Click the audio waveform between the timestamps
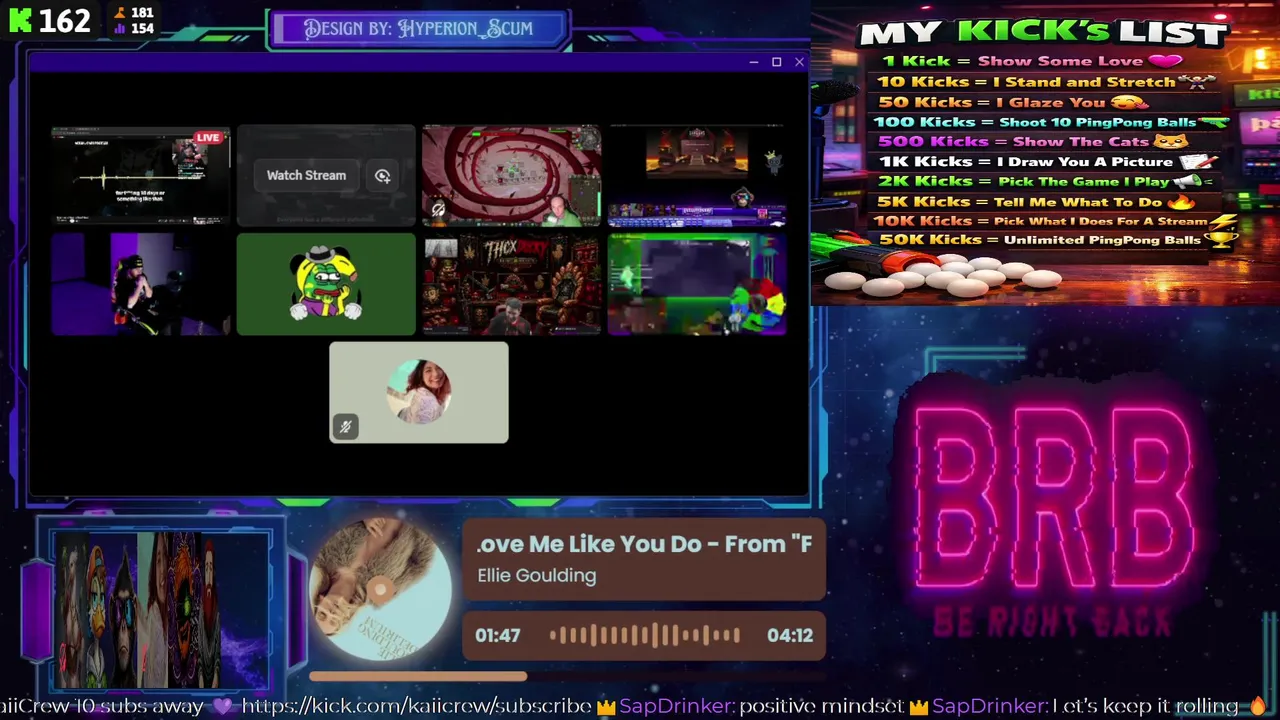 (x=645, y=635)
